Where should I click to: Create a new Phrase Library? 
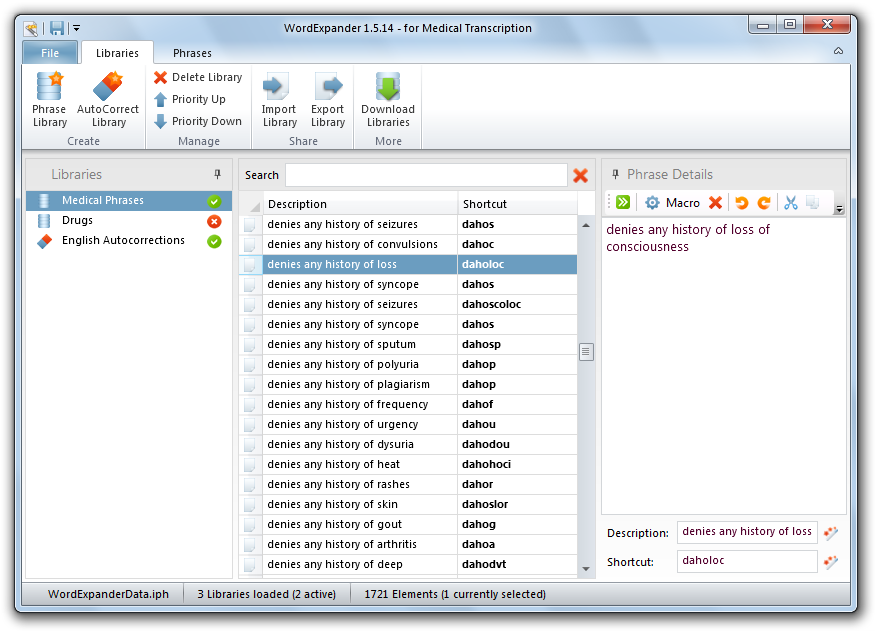(x=49, y=100)
